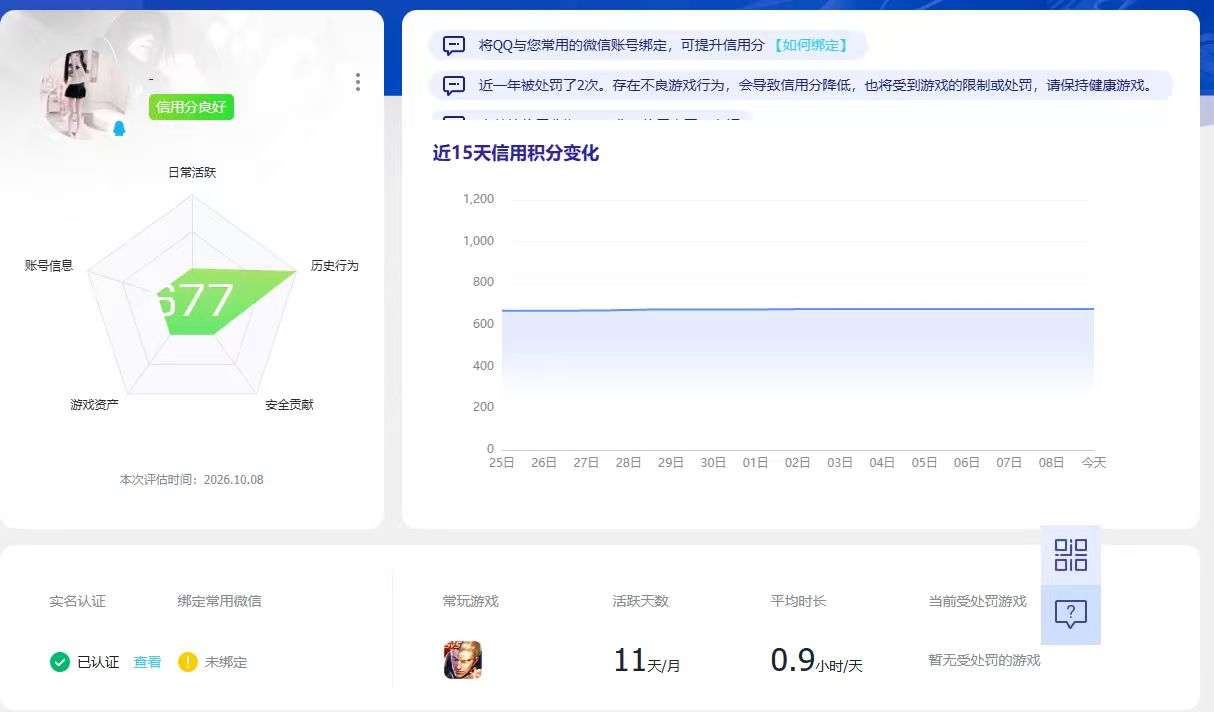Click the 近15天信用积分变化 chart title
1214x712 pixels.
pos(516,153)
